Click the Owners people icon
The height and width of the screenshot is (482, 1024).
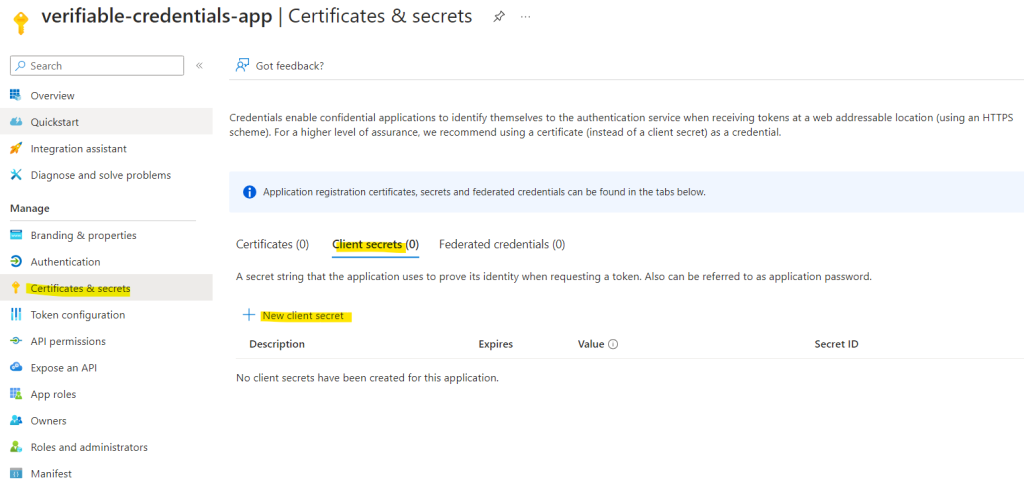tap(16, 421)
